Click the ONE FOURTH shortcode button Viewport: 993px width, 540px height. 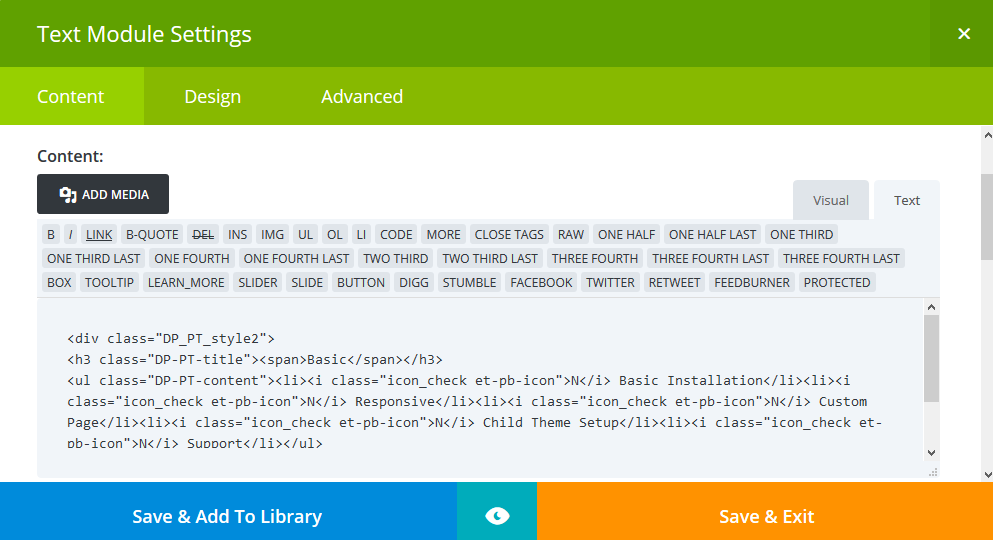click(192, 258)
